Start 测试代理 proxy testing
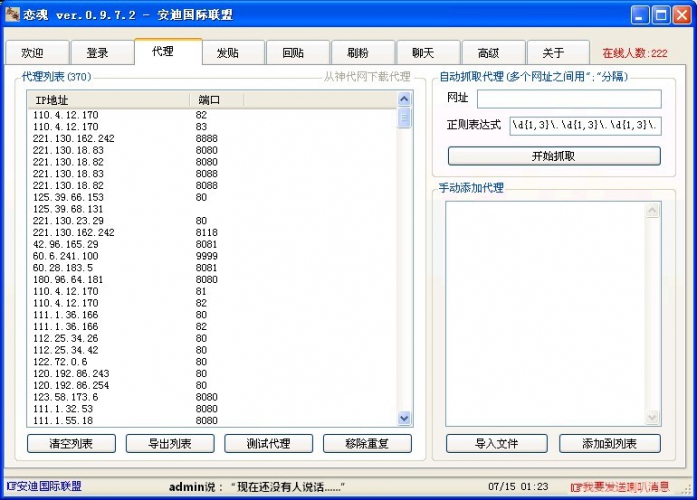Image resolution: width=697 pixels, height=500 pixels. click(x=268, y=444)
